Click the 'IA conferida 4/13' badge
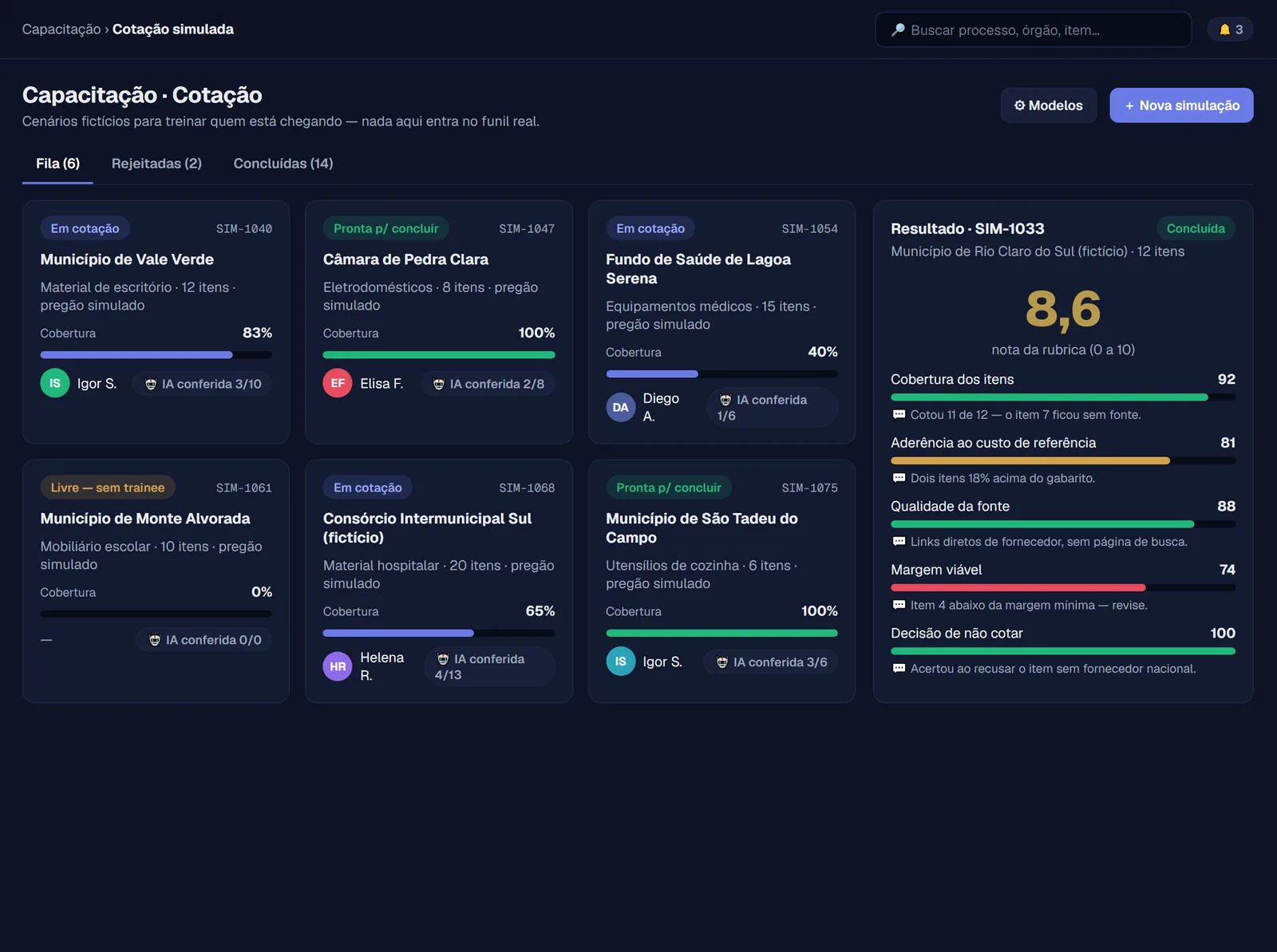 coord(489,666)
